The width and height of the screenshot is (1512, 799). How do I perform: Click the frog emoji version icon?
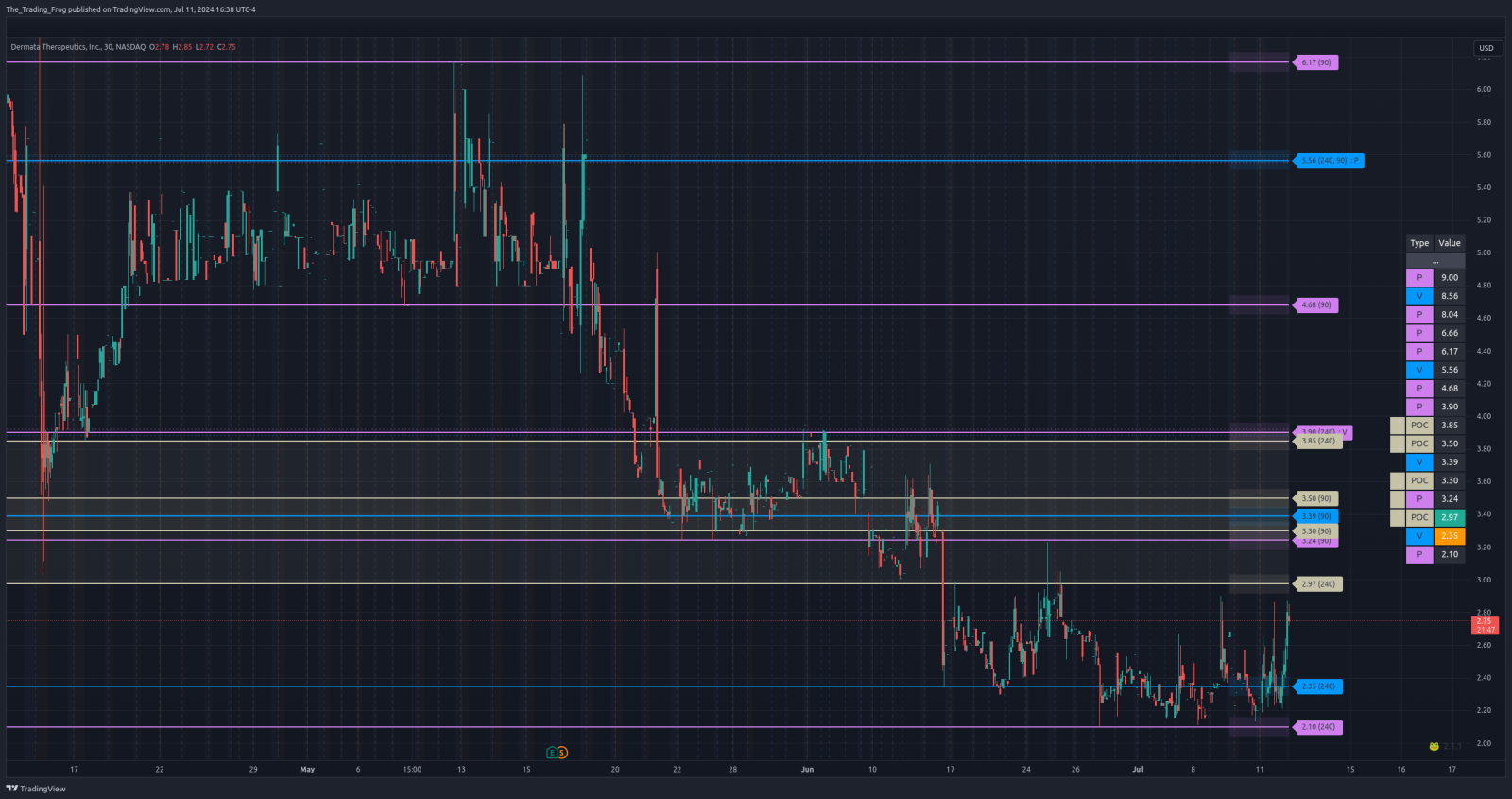pyautogui.click(x=1434, y=746)
